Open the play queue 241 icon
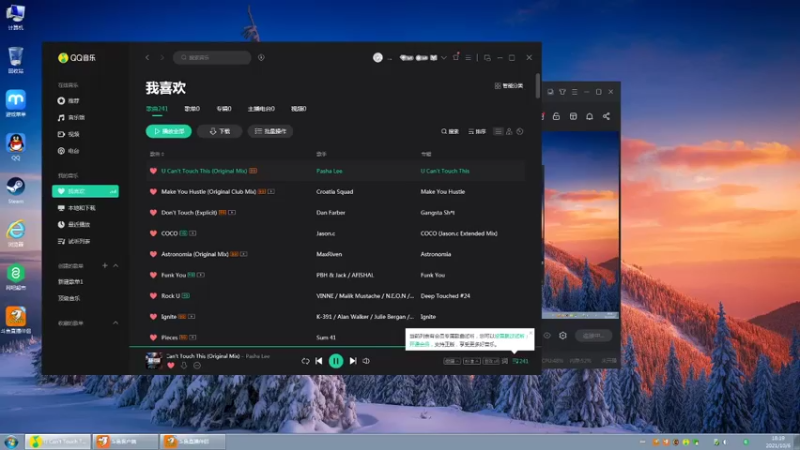Image resolution: width=800 pixels, height=450 pixels. tap(520, 361)
